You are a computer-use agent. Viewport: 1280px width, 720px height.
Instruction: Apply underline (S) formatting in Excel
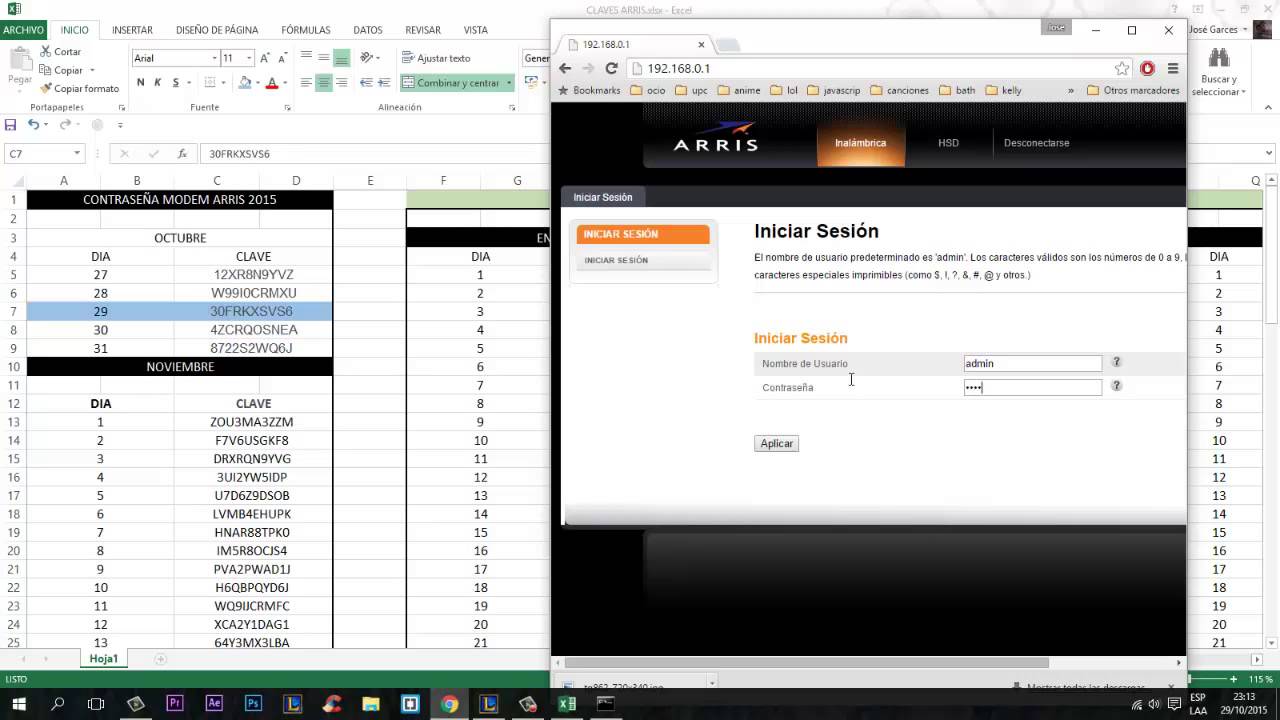point(175,83)
